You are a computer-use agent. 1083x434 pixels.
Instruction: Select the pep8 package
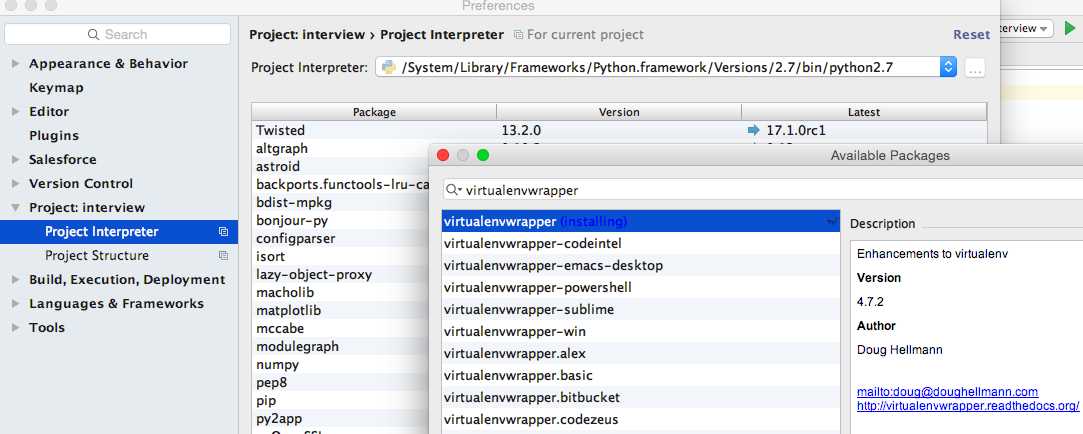[x=271, y=382]
